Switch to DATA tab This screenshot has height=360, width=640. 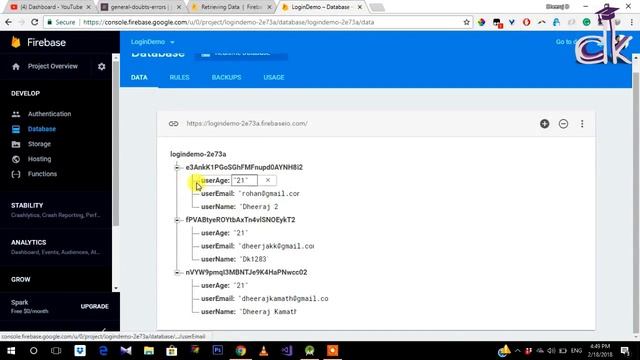[139, 77]
